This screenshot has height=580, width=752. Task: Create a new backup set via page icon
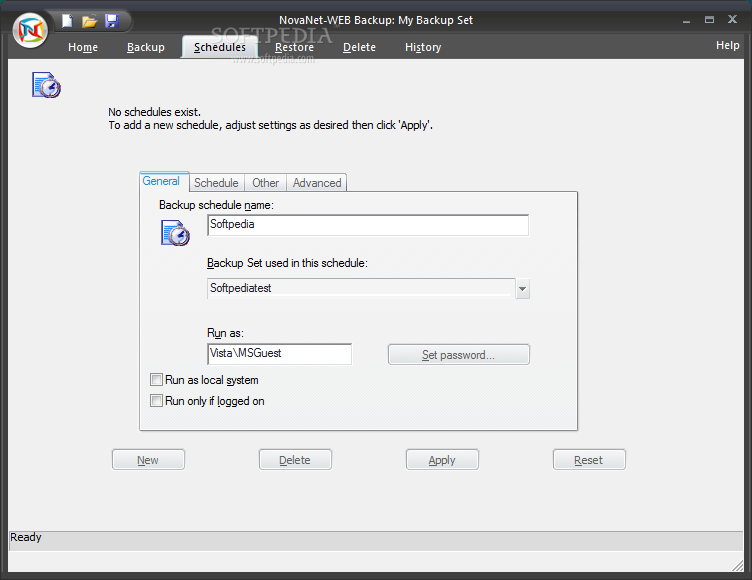point(67,21)
